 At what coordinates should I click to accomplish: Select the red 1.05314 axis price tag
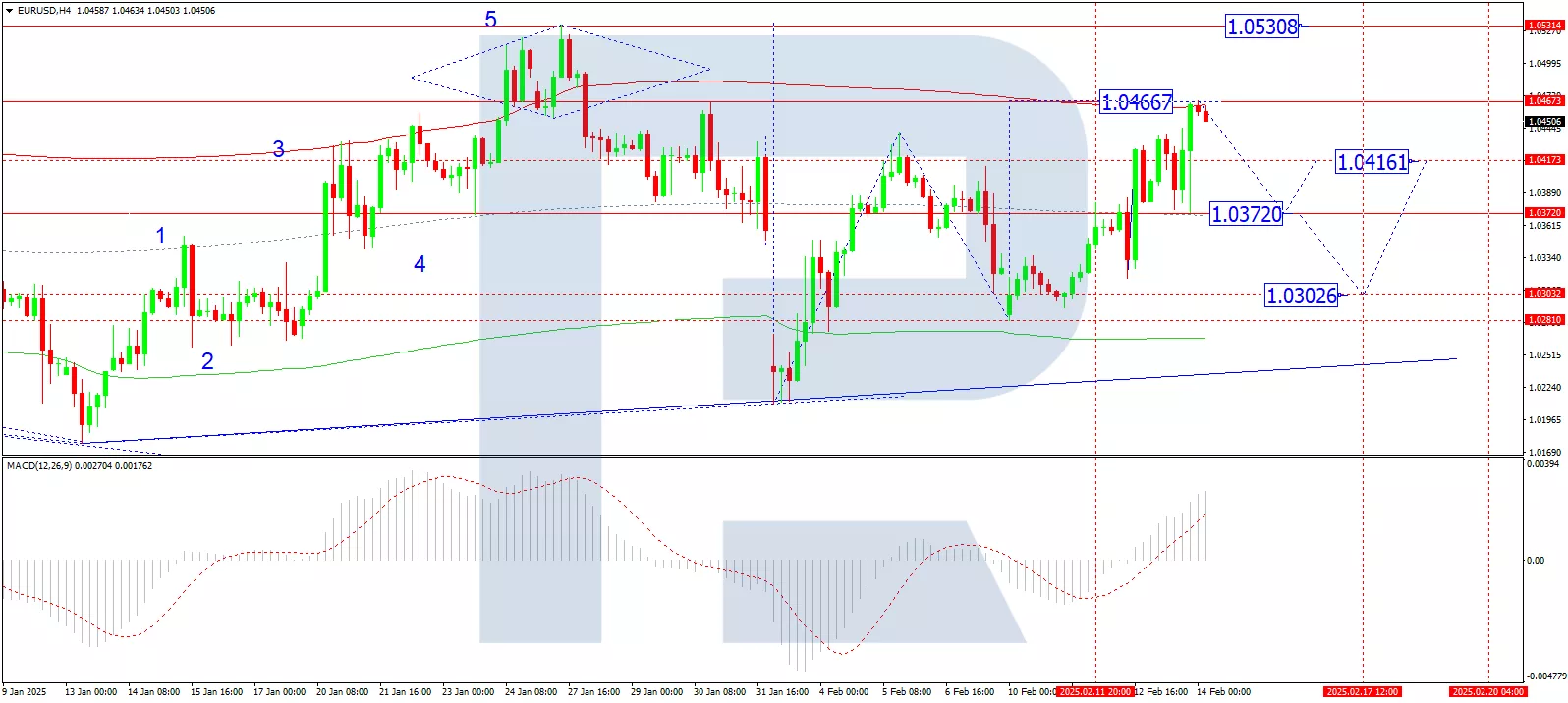1542,26
